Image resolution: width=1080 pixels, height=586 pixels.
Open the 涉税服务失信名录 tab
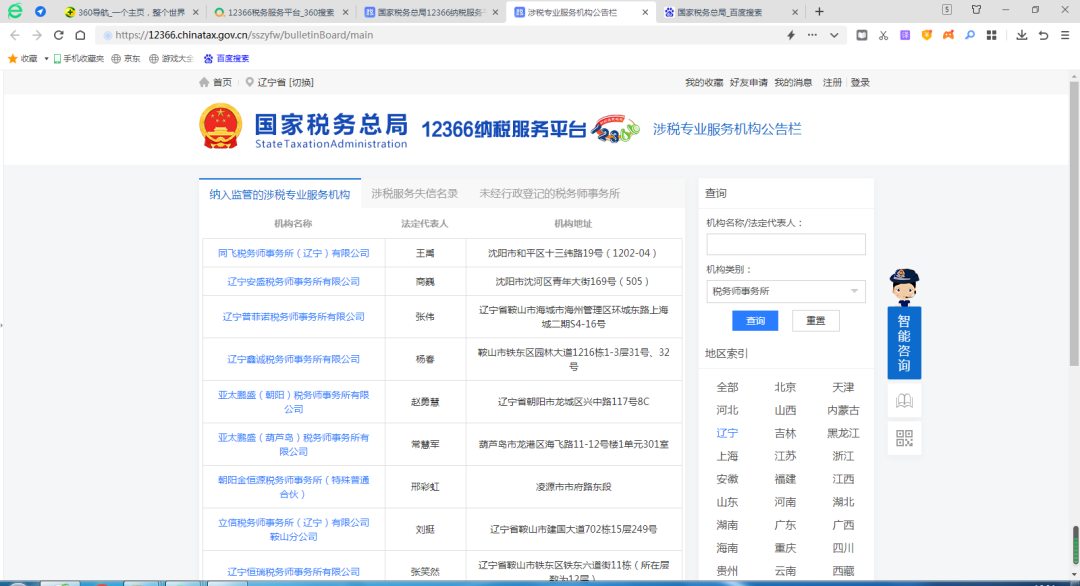click(x=415, y=194)
